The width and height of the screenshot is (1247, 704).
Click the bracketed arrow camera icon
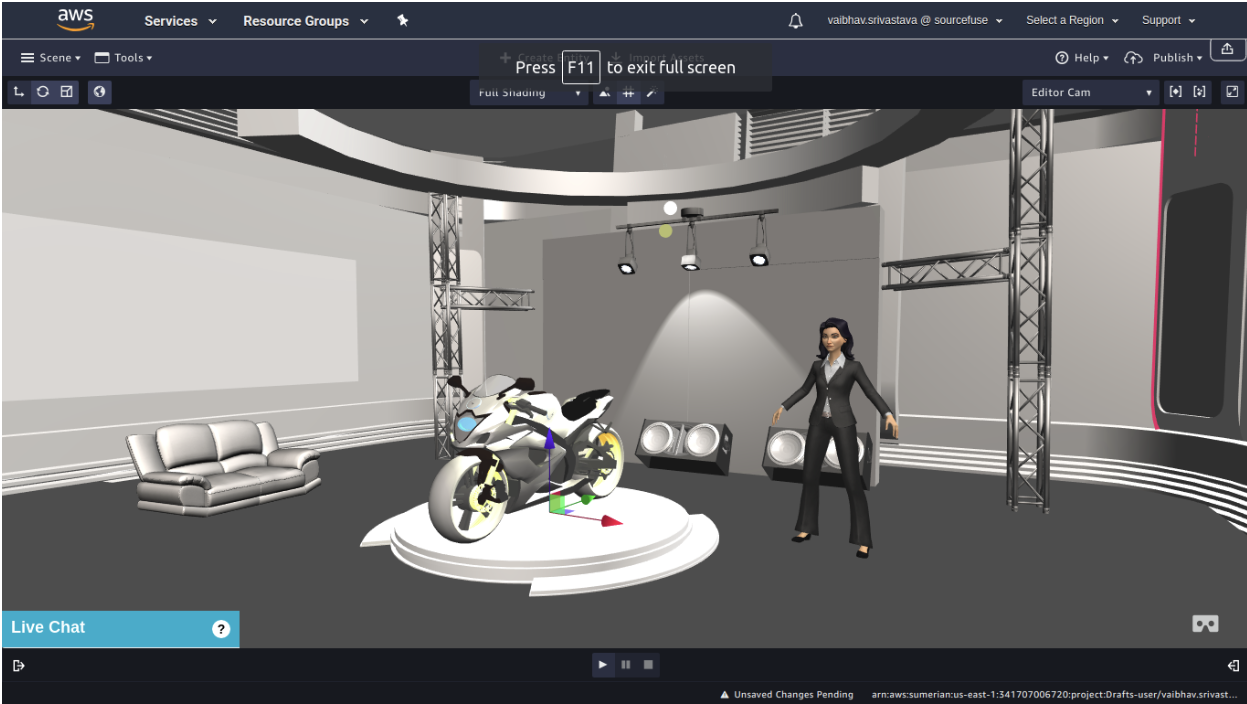(1199, 93)
